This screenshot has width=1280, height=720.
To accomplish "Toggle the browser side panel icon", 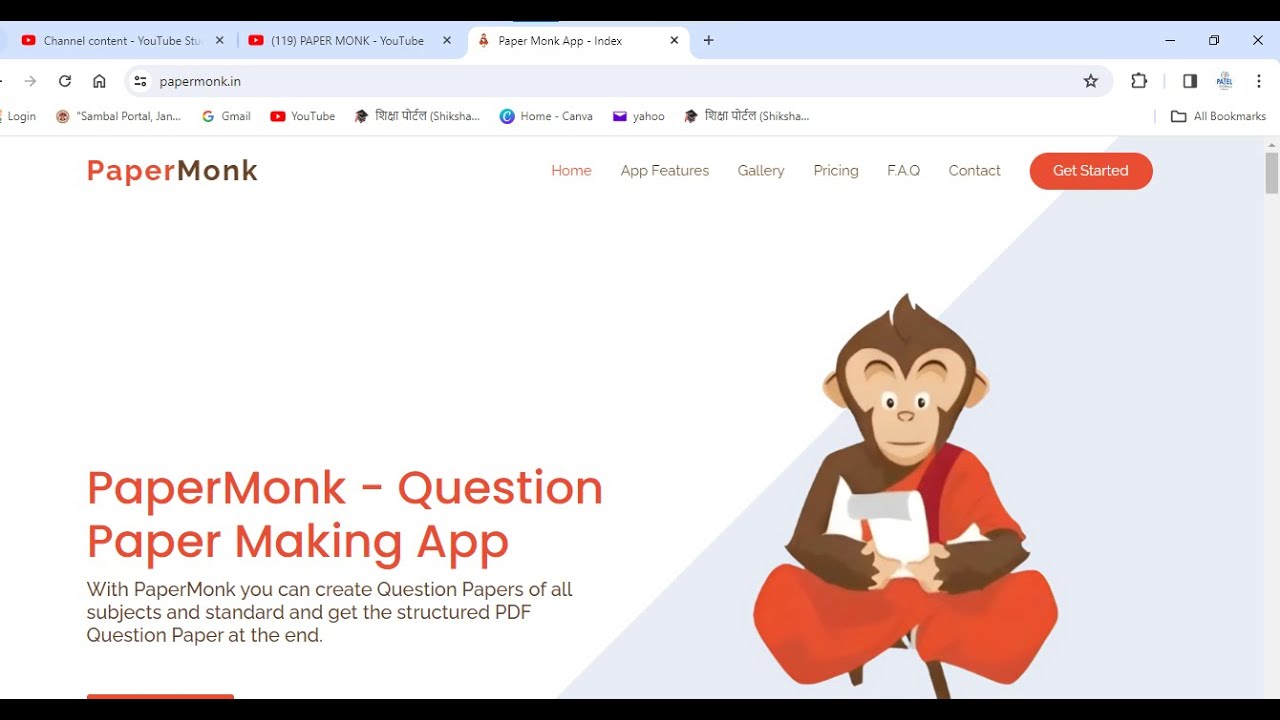I will click(x=1190, y=81).
